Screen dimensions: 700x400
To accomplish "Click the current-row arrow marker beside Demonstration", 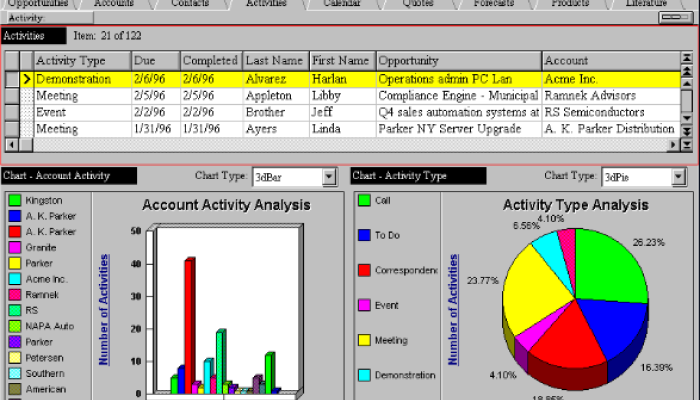I will coord(27,79).
